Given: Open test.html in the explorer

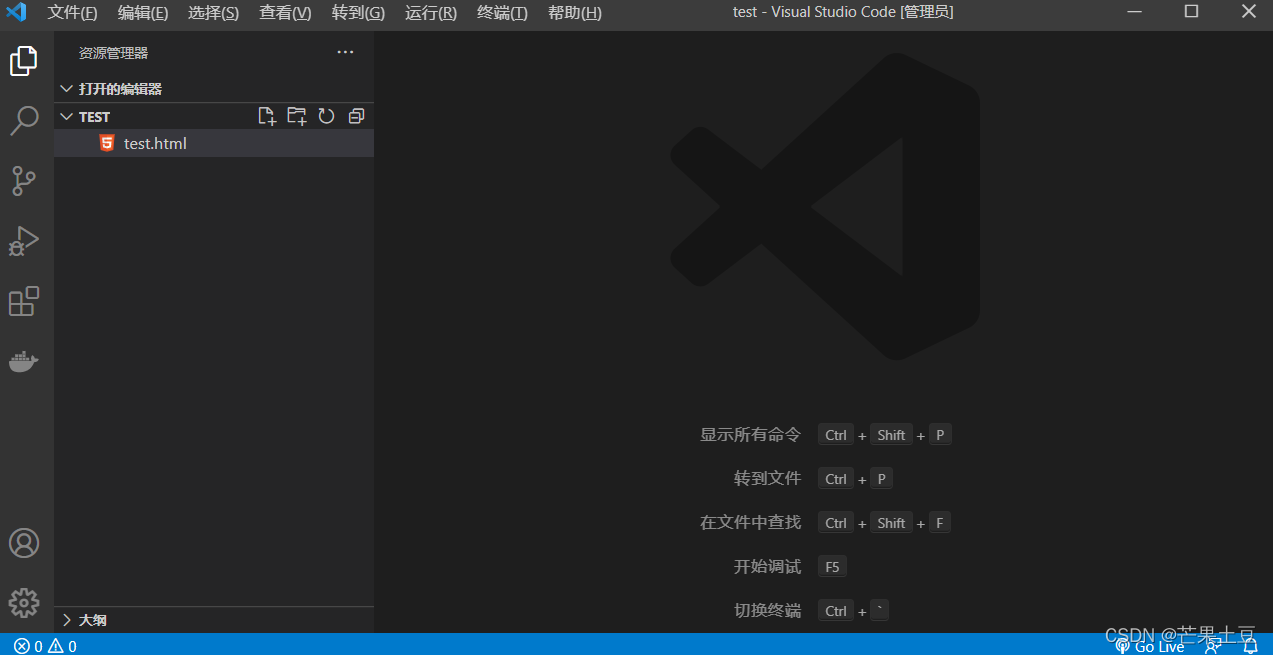Looking at the screenshot, I should point(214,143).
